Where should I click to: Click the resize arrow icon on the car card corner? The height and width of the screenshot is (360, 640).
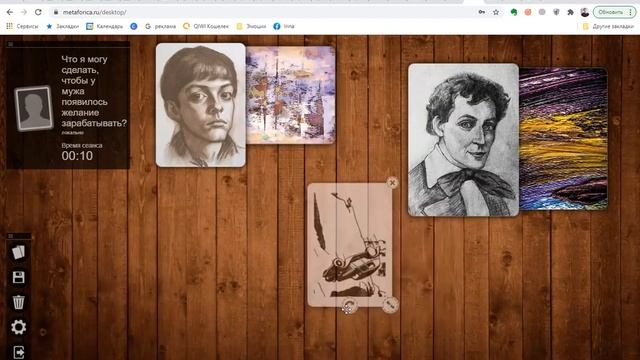[390, 304]
